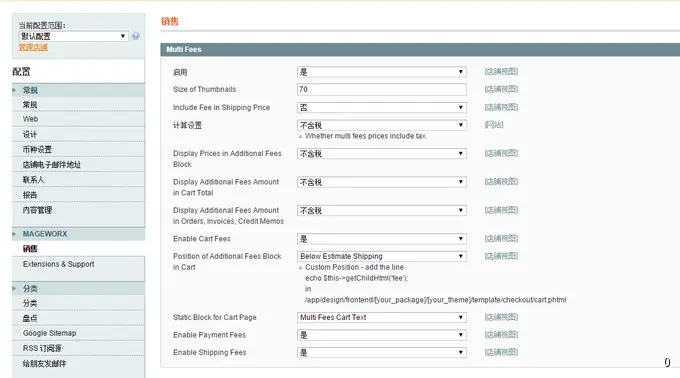Click the Enable Cart Fees label
Screen dimensions: 680x378
tap(202, 239)
